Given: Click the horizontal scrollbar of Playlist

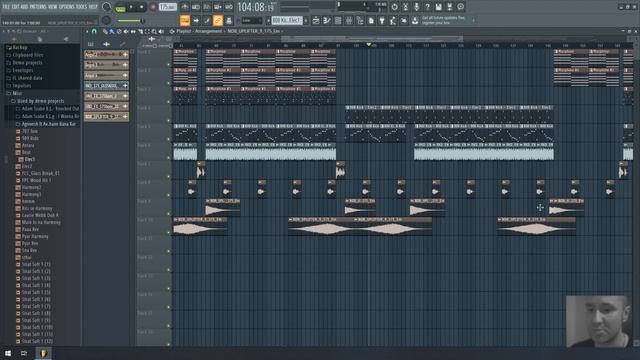Looking at the screenshot, I should click(x=371, y=39).
